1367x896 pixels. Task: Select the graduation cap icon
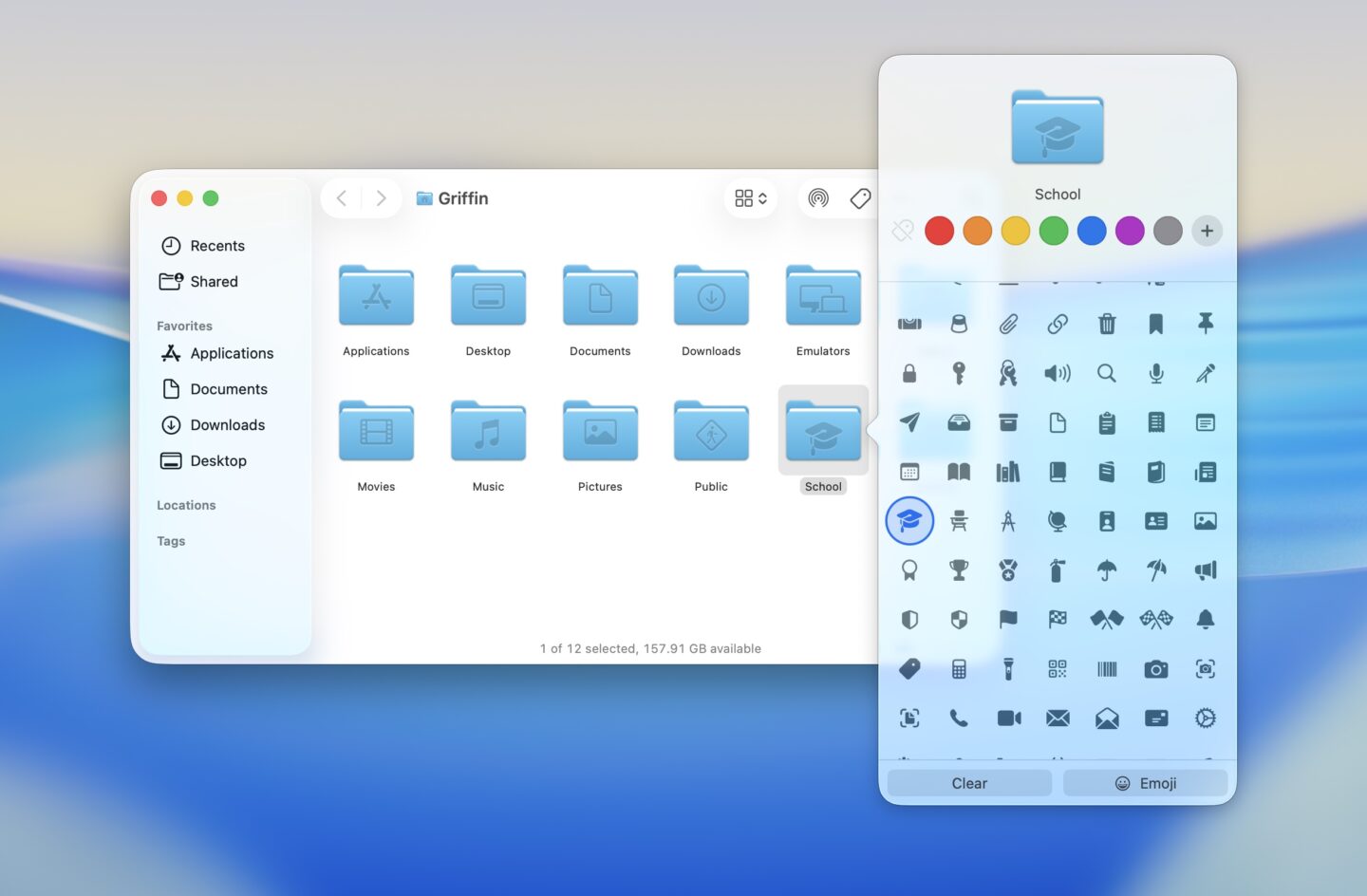(909, 521)
